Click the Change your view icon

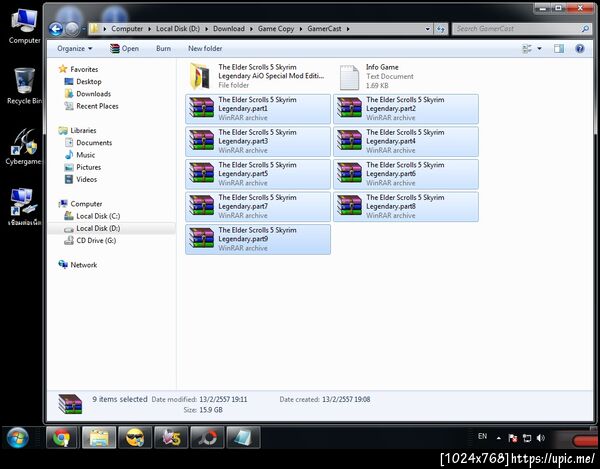[527, 49]
